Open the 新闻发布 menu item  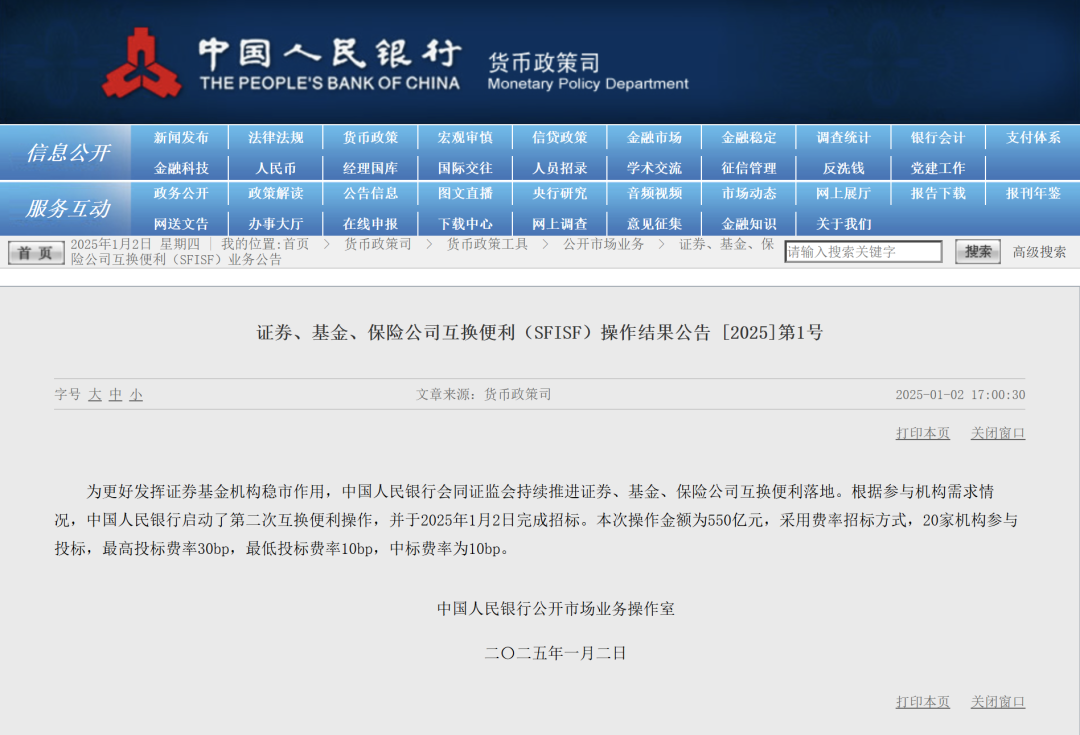coord(181,138)
